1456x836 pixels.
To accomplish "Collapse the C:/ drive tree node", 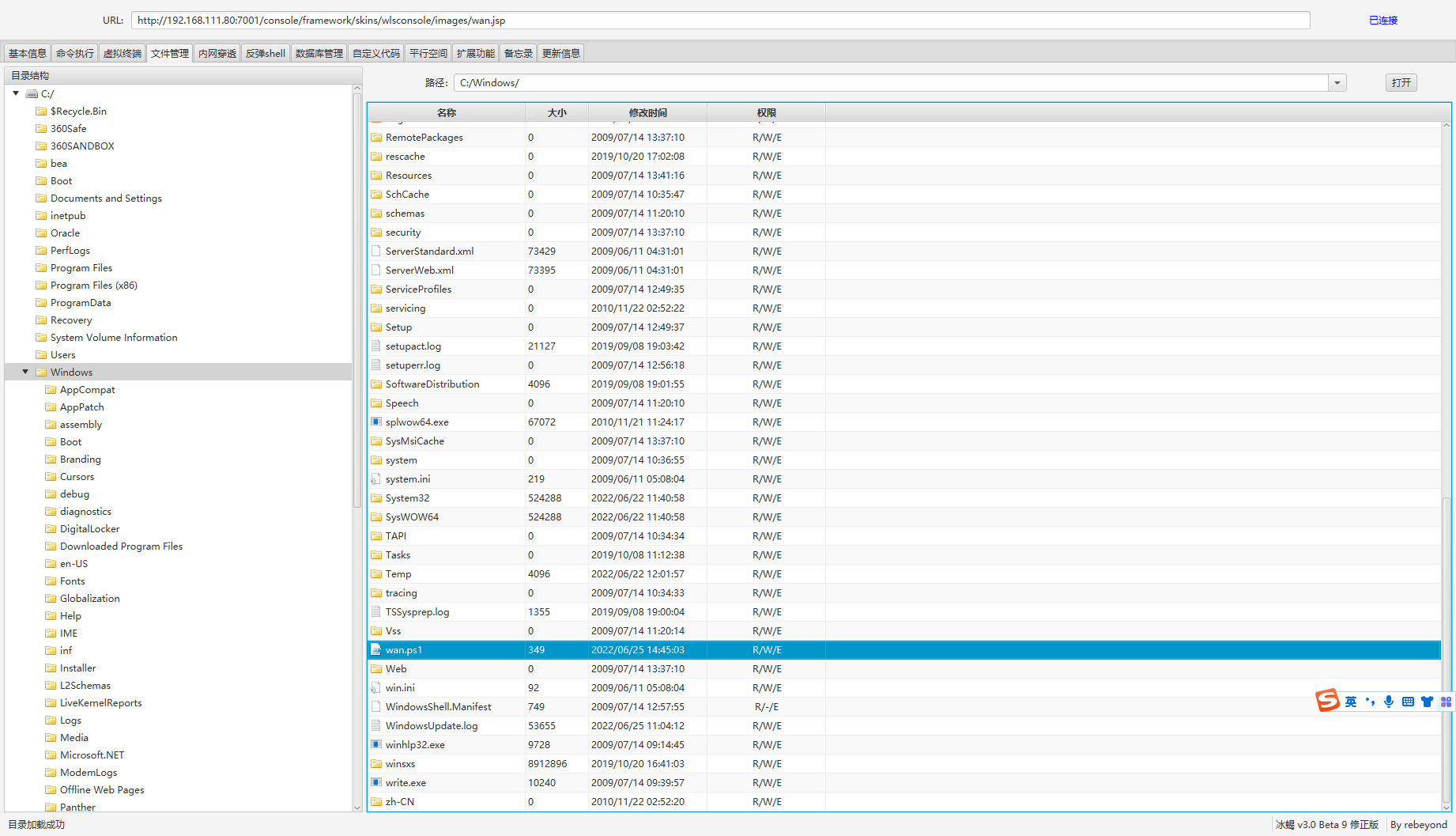I will click(x=16, y=93).
